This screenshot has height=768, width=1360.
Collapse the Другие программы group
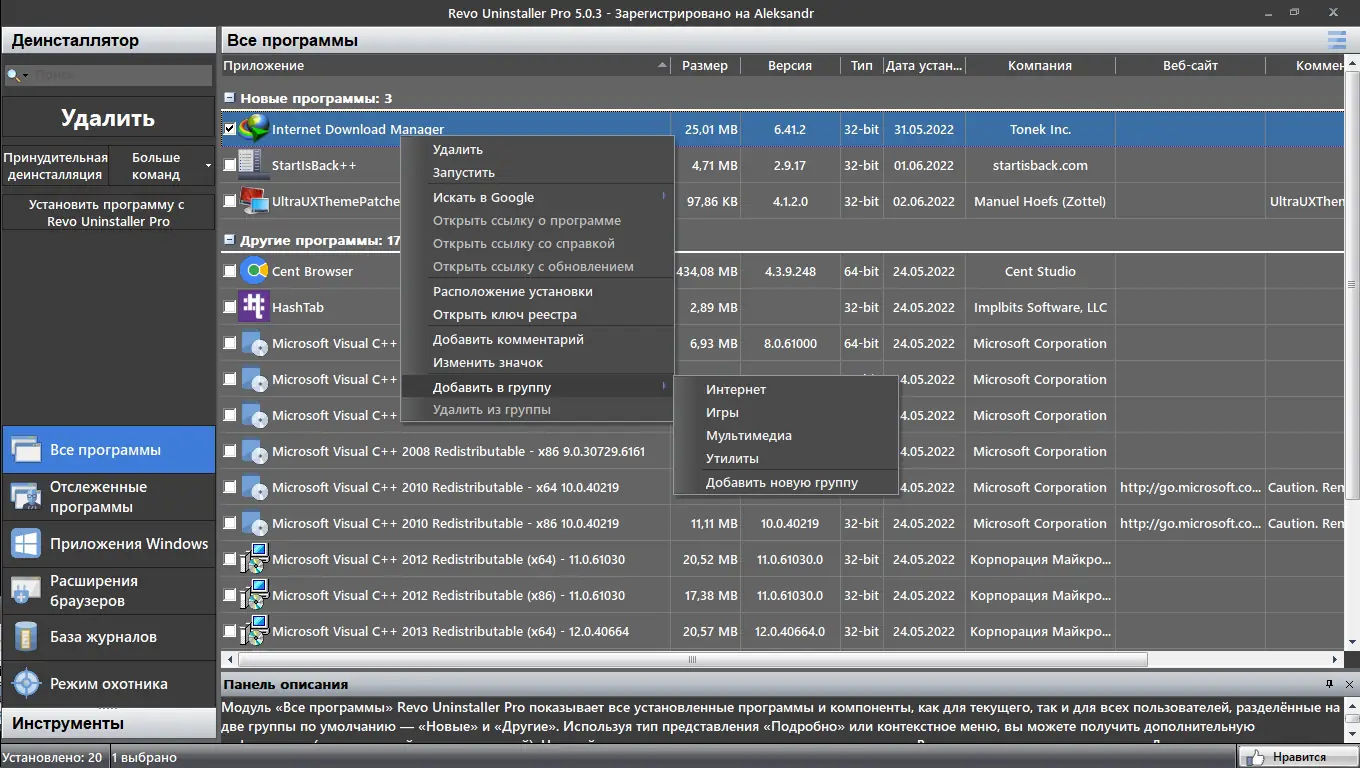(229, 240)
